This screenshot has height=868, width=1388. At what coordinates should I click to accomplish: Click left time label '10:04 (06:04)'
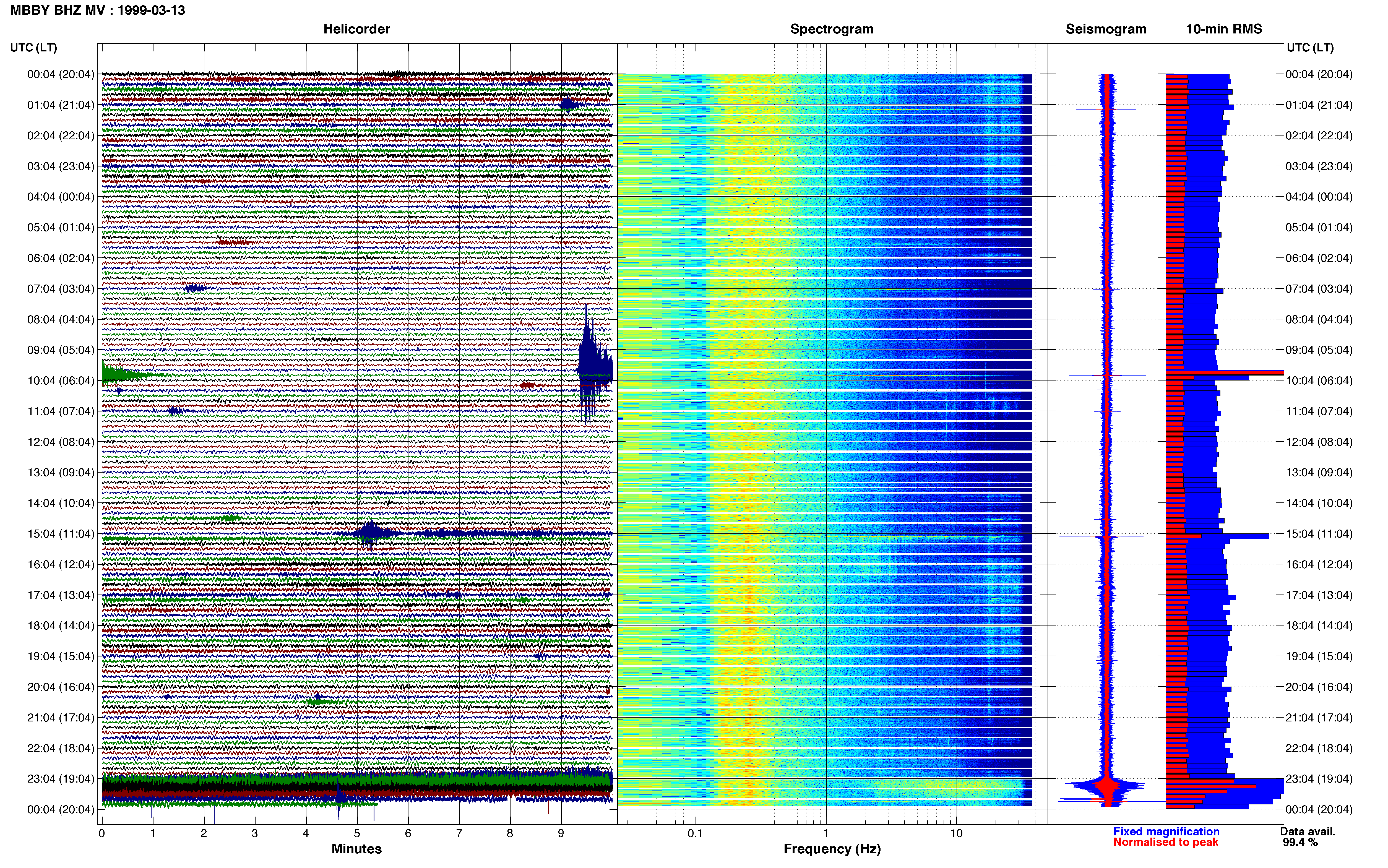[61, 380]
